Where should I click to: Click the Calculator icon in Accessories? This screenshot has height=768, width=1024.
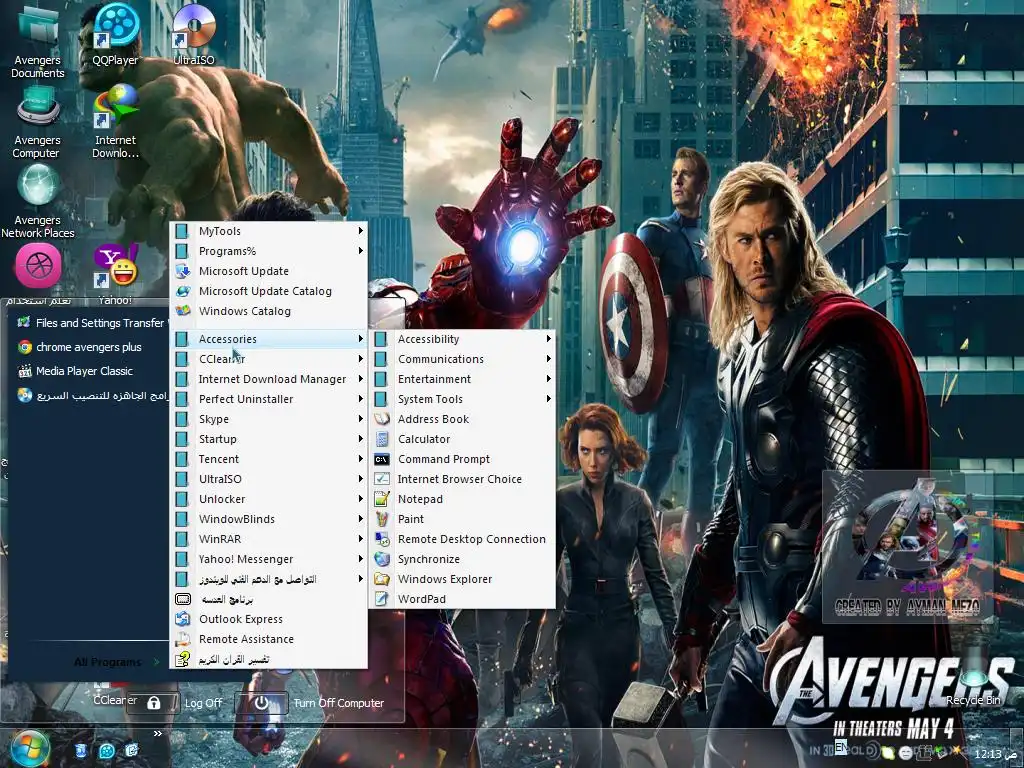[x=382, y=439]
